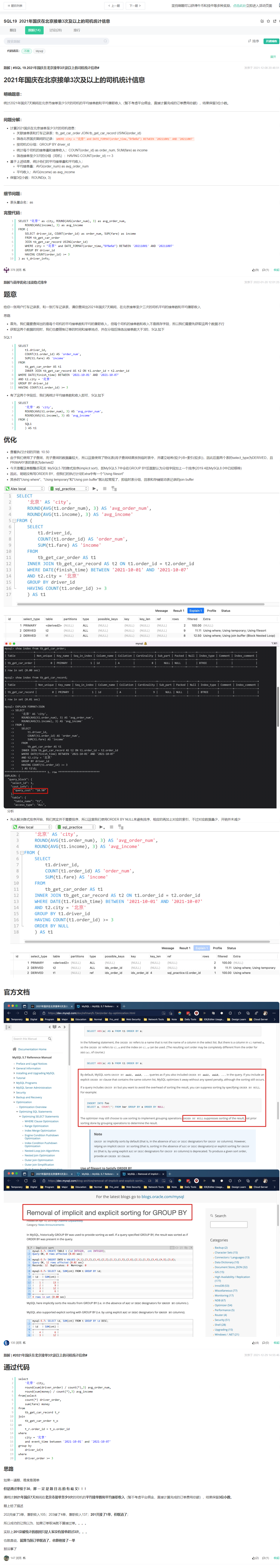Select Message tab in first result panel
The height and width of the screenshot is (1568, 280).
(161, 610)
